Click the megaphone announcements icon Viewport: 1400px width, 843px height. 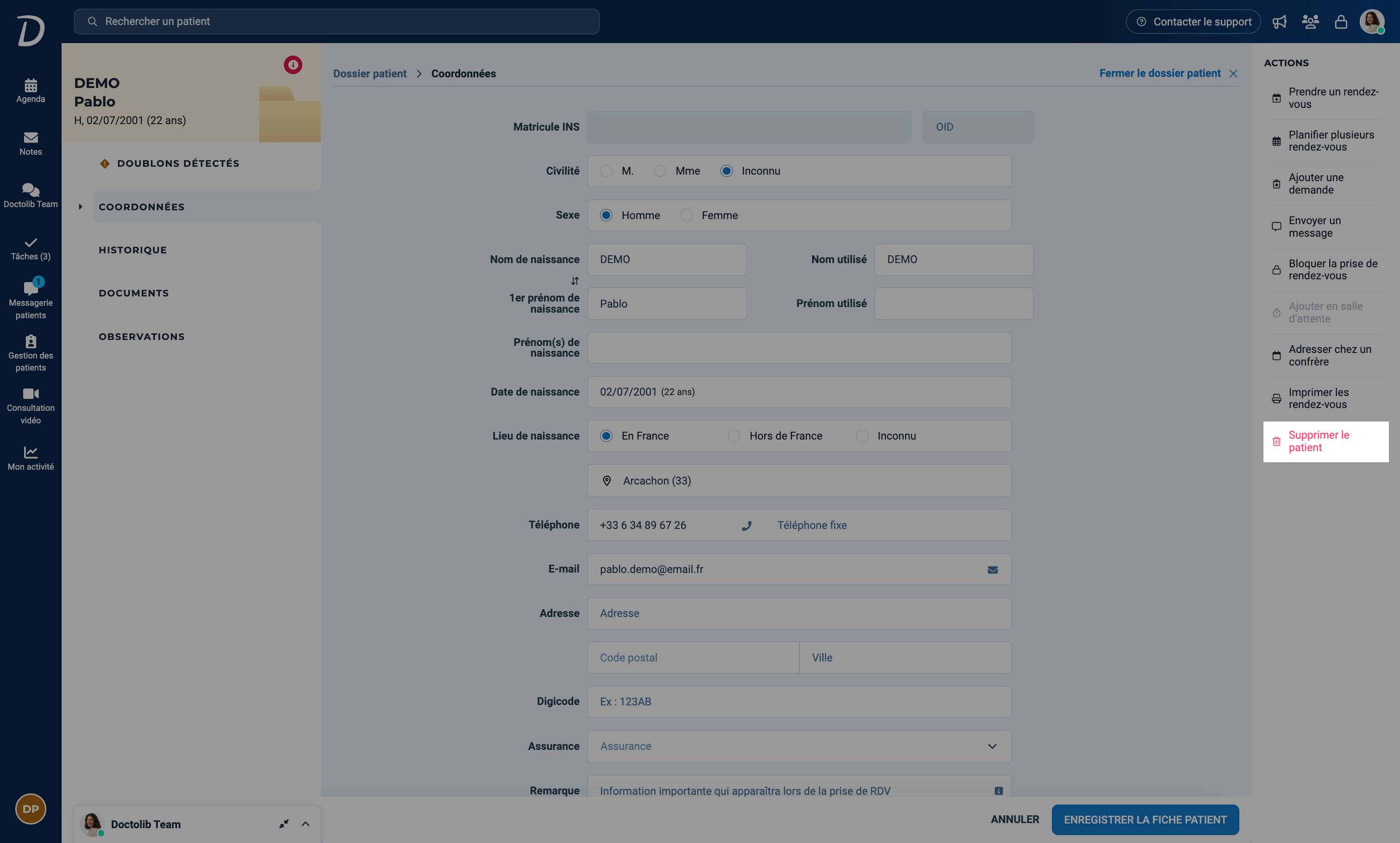click(1279, 22)
